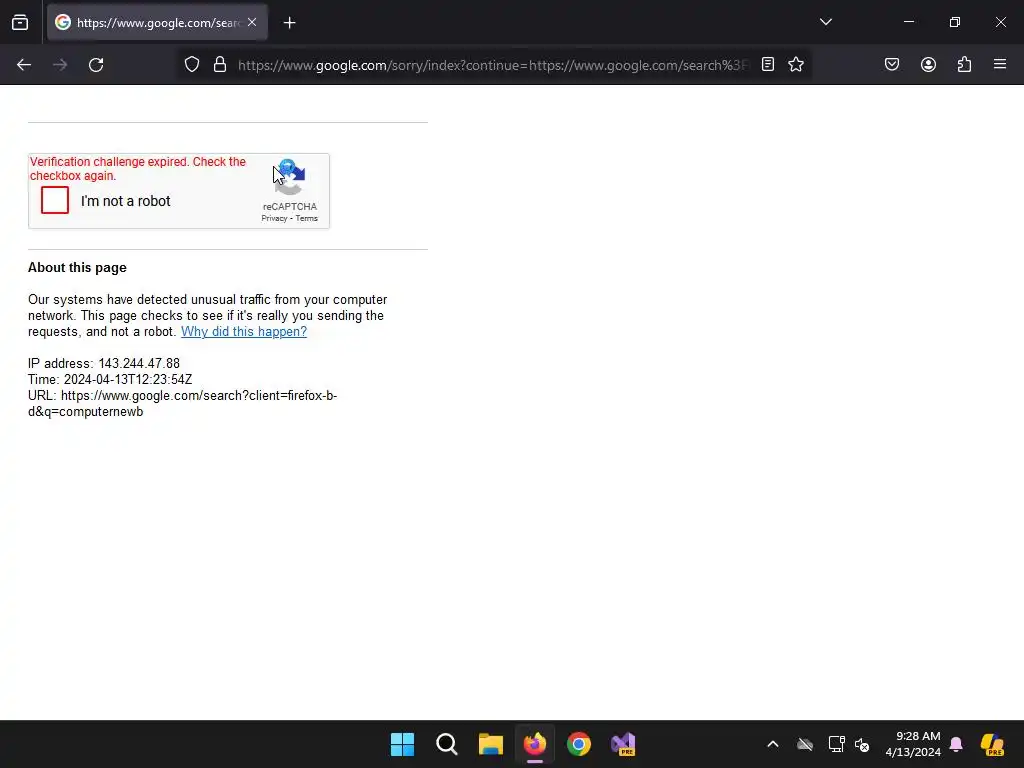The height and width of the screenshot is (768, 1024).
Task: Open the Firefox application menu
Action: click(x=1000, y=64)
